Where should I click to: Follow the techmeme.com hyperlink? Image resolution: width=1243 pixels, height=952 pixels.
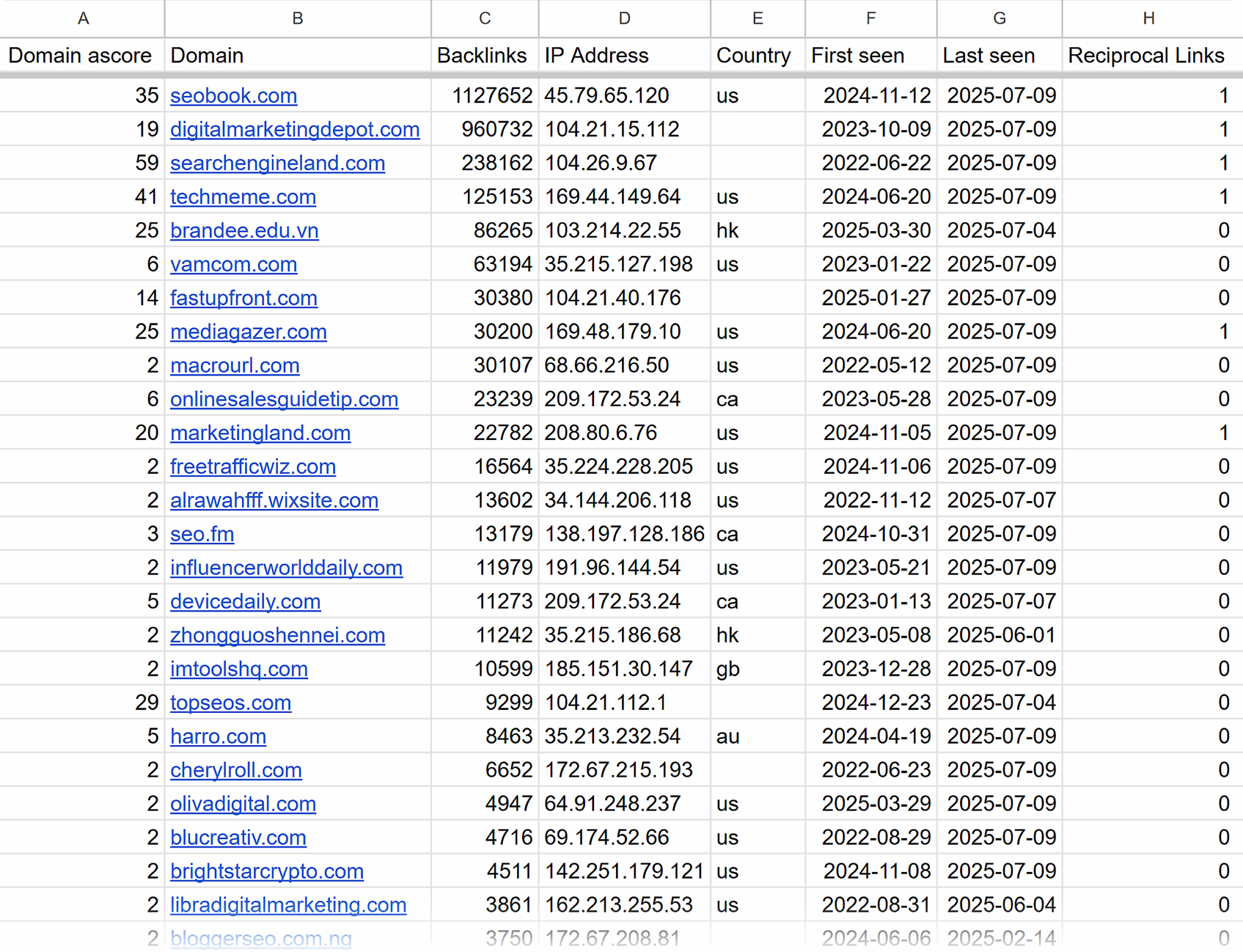coord(243,197)
